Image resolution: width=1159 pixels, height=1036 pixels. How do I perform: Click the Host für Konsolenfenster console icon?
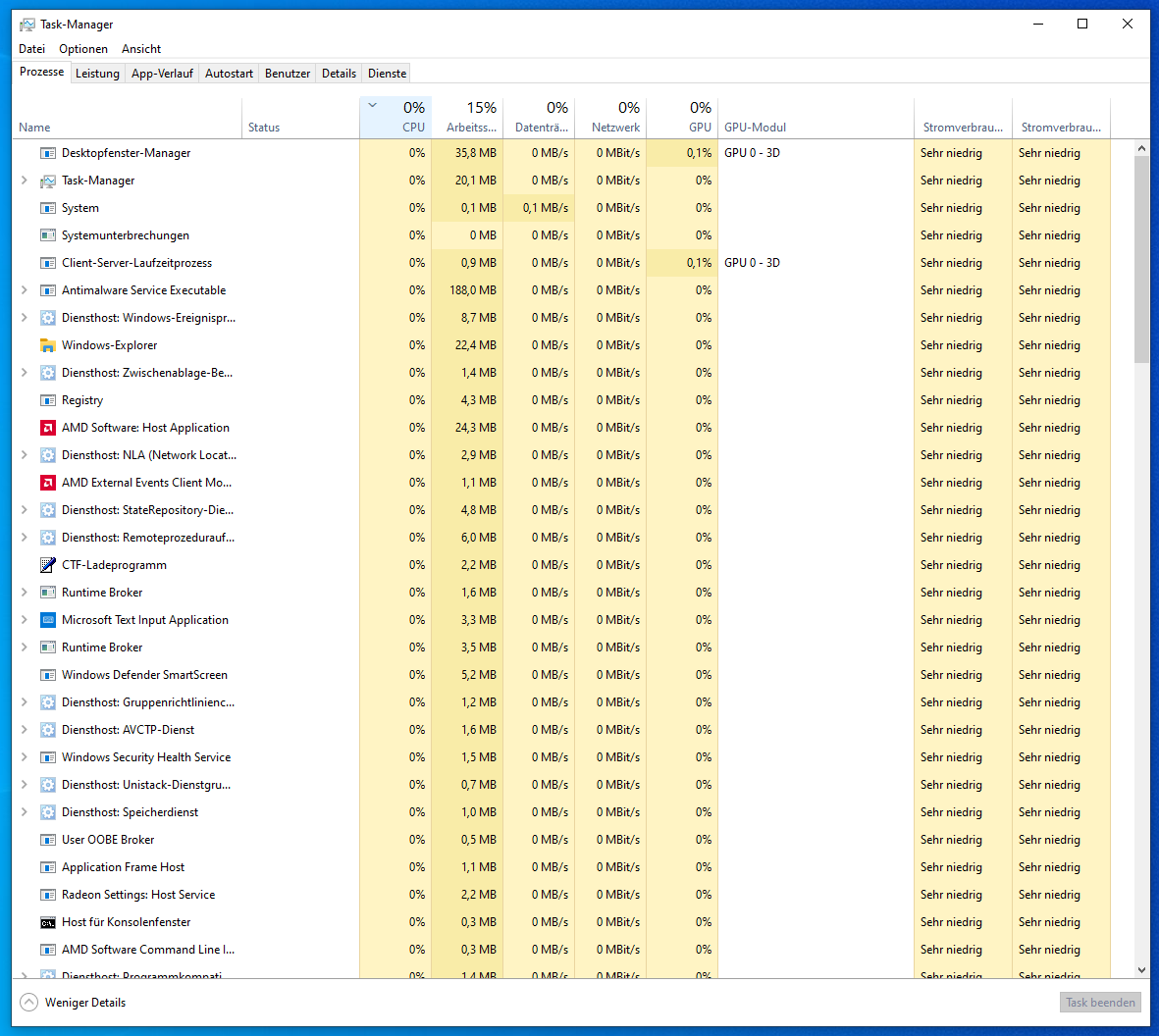pyautogui.click(x=47, y=921)
